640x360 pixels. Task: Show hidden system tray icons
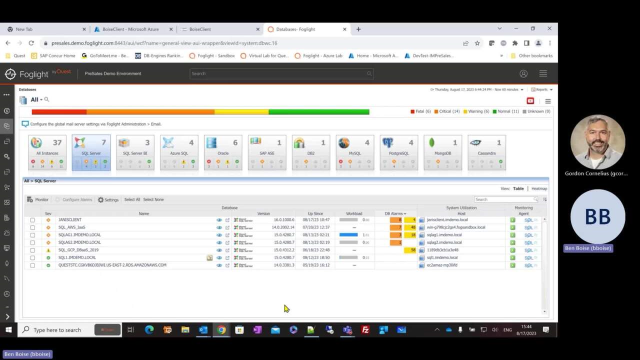[437, 330]
